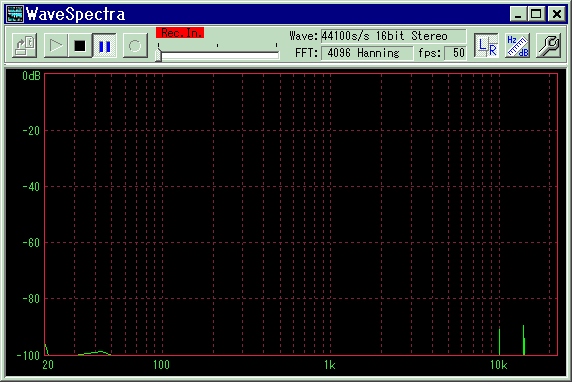The height and width of the screenshot is (384, 572).
Task: Click the spectrum peak just after 10k
Action: pyautogui.click(x=499, y=342)
